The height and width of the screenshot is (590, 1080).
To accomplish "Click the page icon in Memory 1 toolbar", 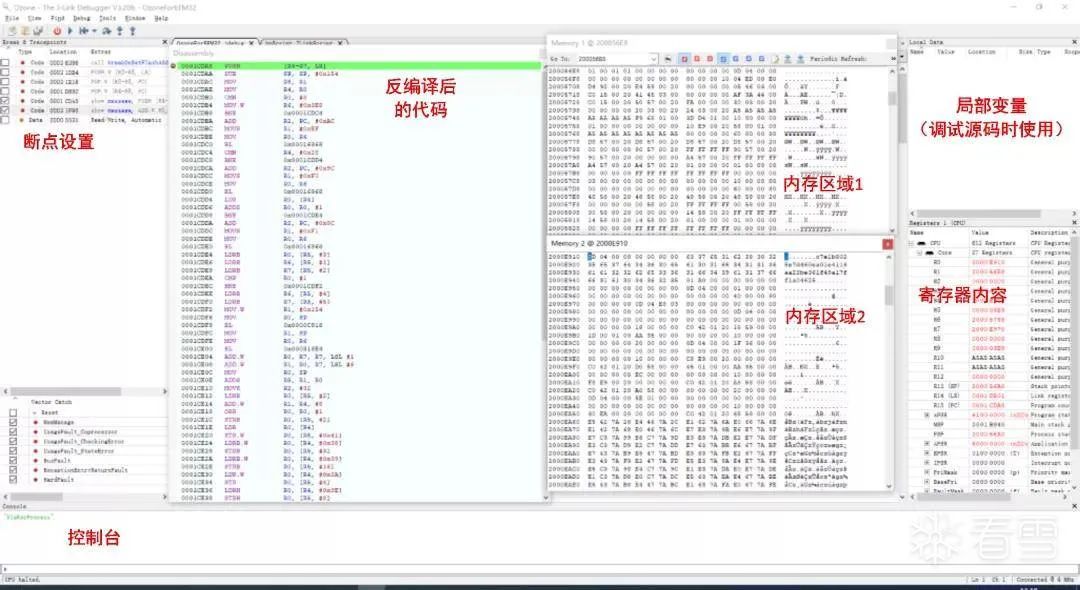I will tap(775, 59).
